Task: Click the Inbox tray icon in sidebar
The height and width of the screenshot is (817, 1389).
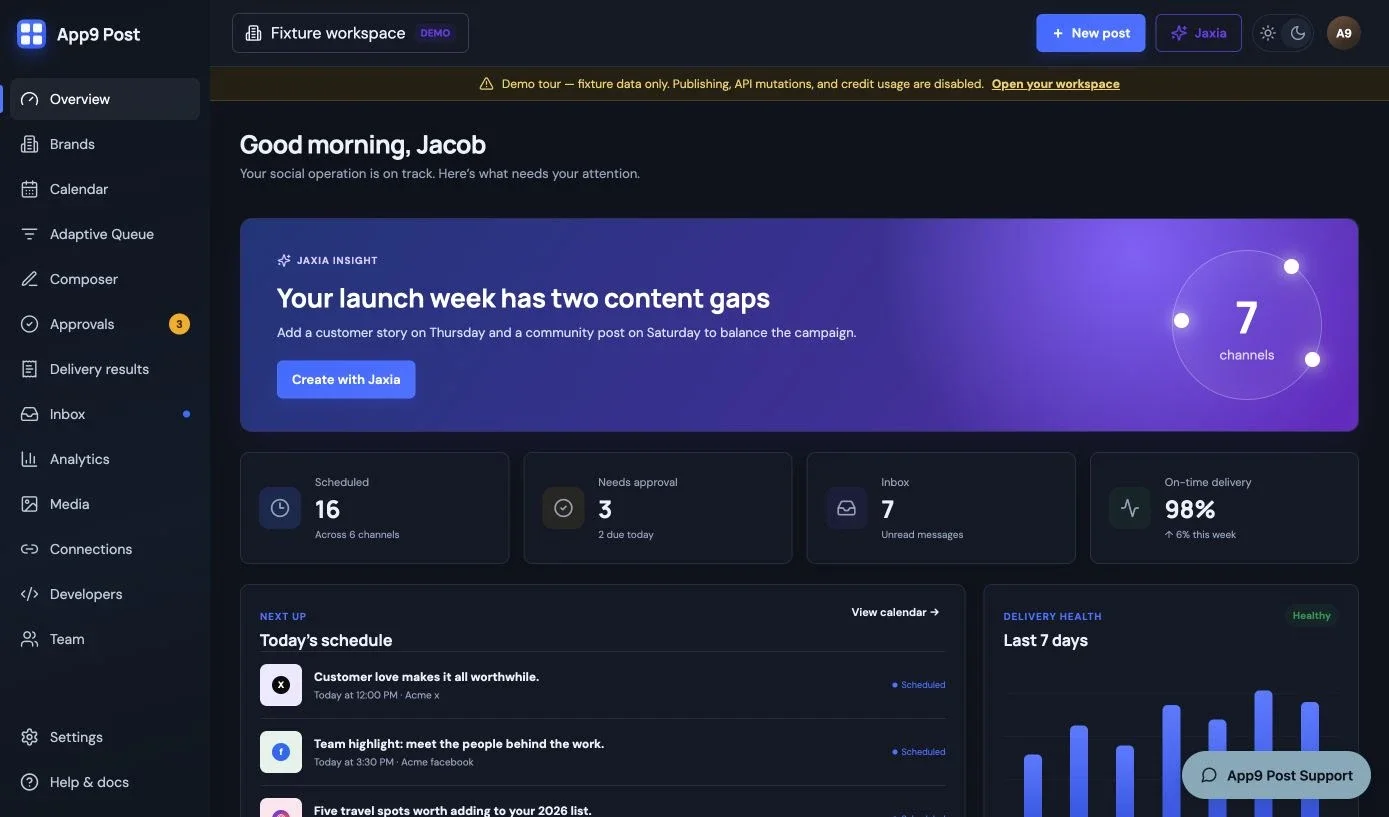Action: click(30, 414)
